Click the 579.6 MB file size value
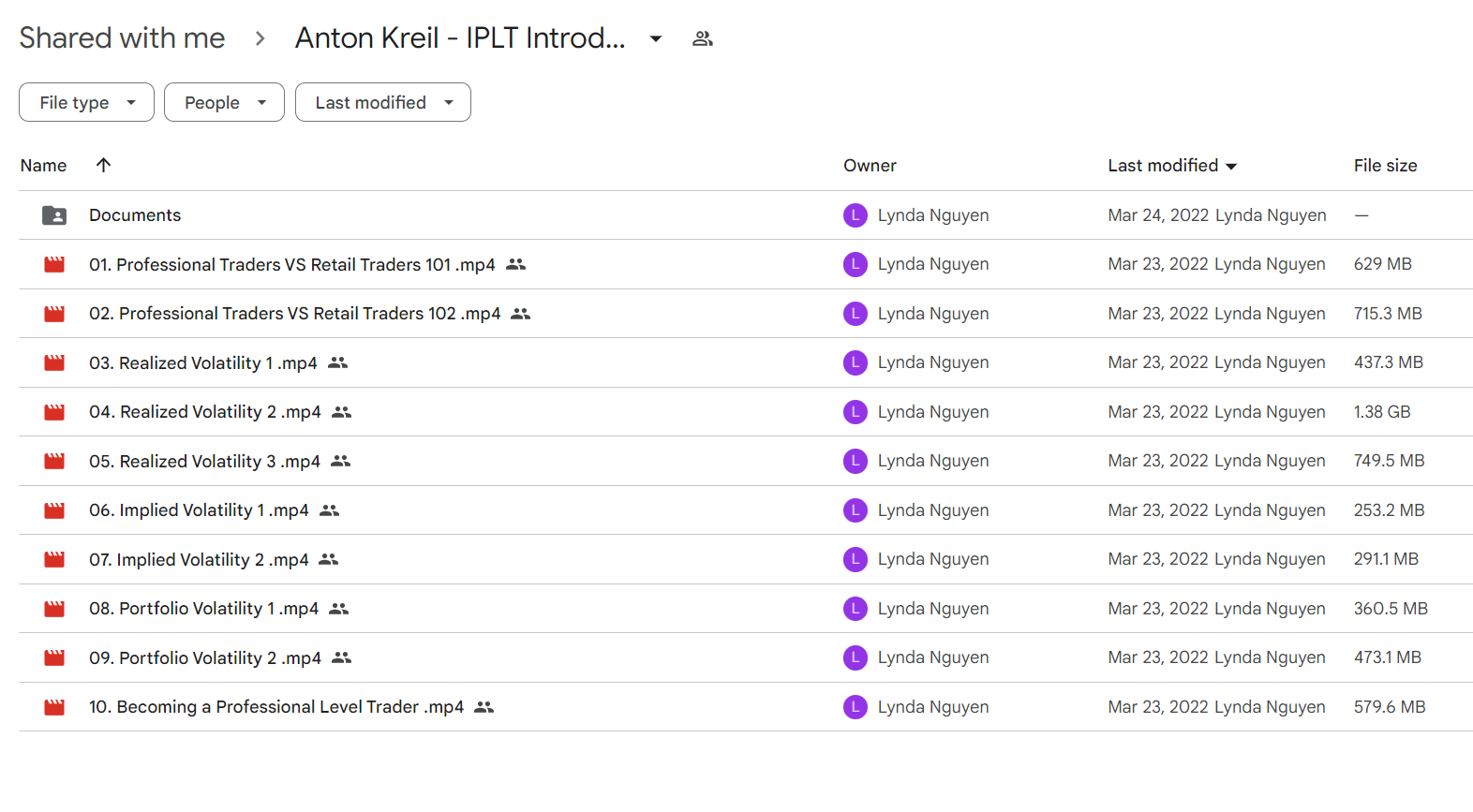1473x812 pixels. pyautogui.click(x=1390, y=707)
